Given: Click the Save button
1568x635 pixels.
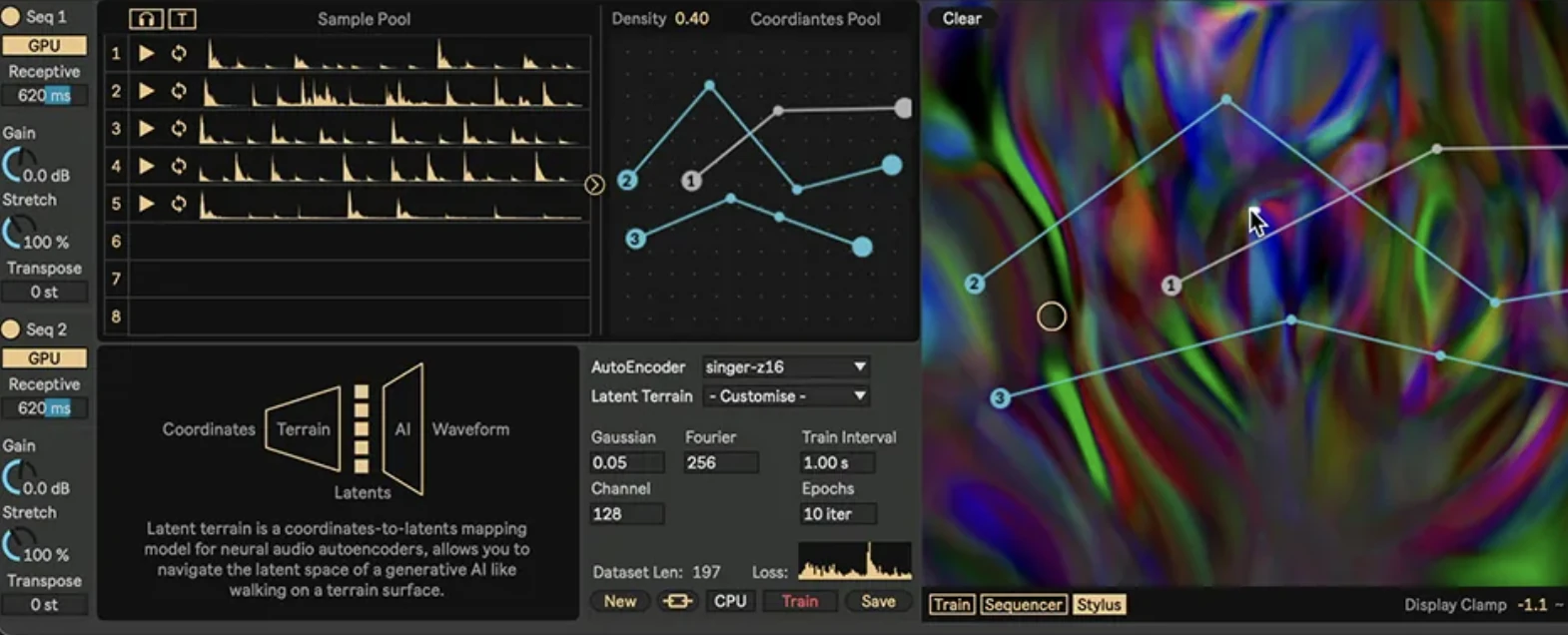Looking at the screenshot, I should pyautogui.click(x=878, y=601).
